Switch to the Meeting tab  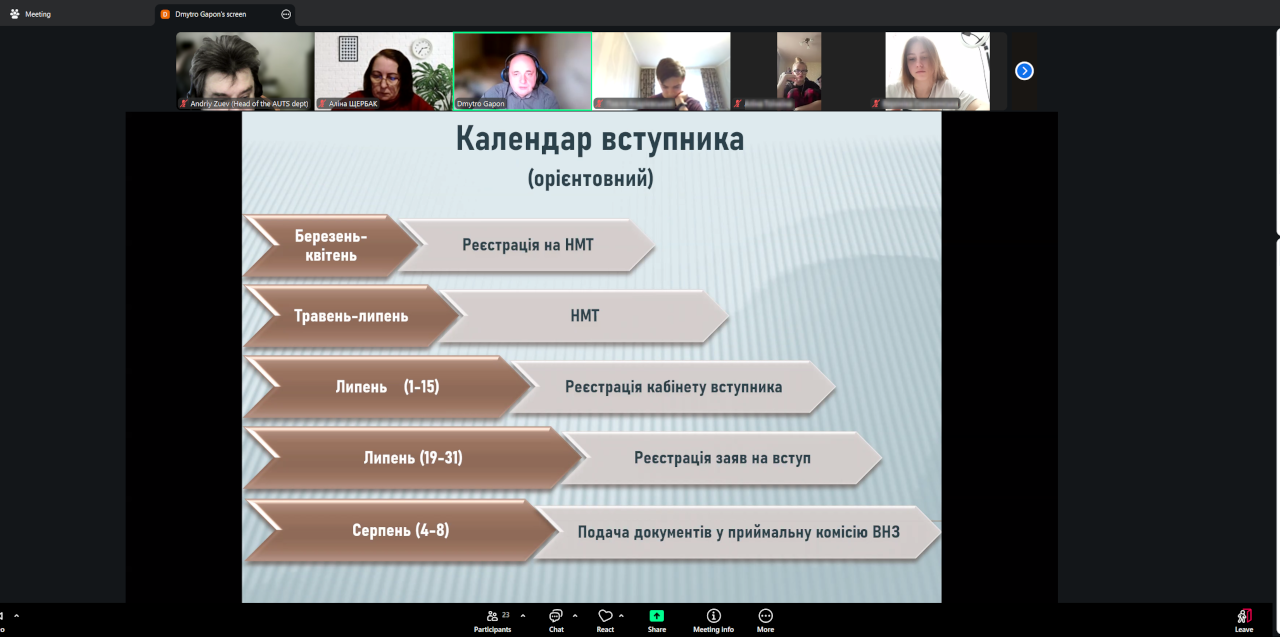[x=30, y=14]
